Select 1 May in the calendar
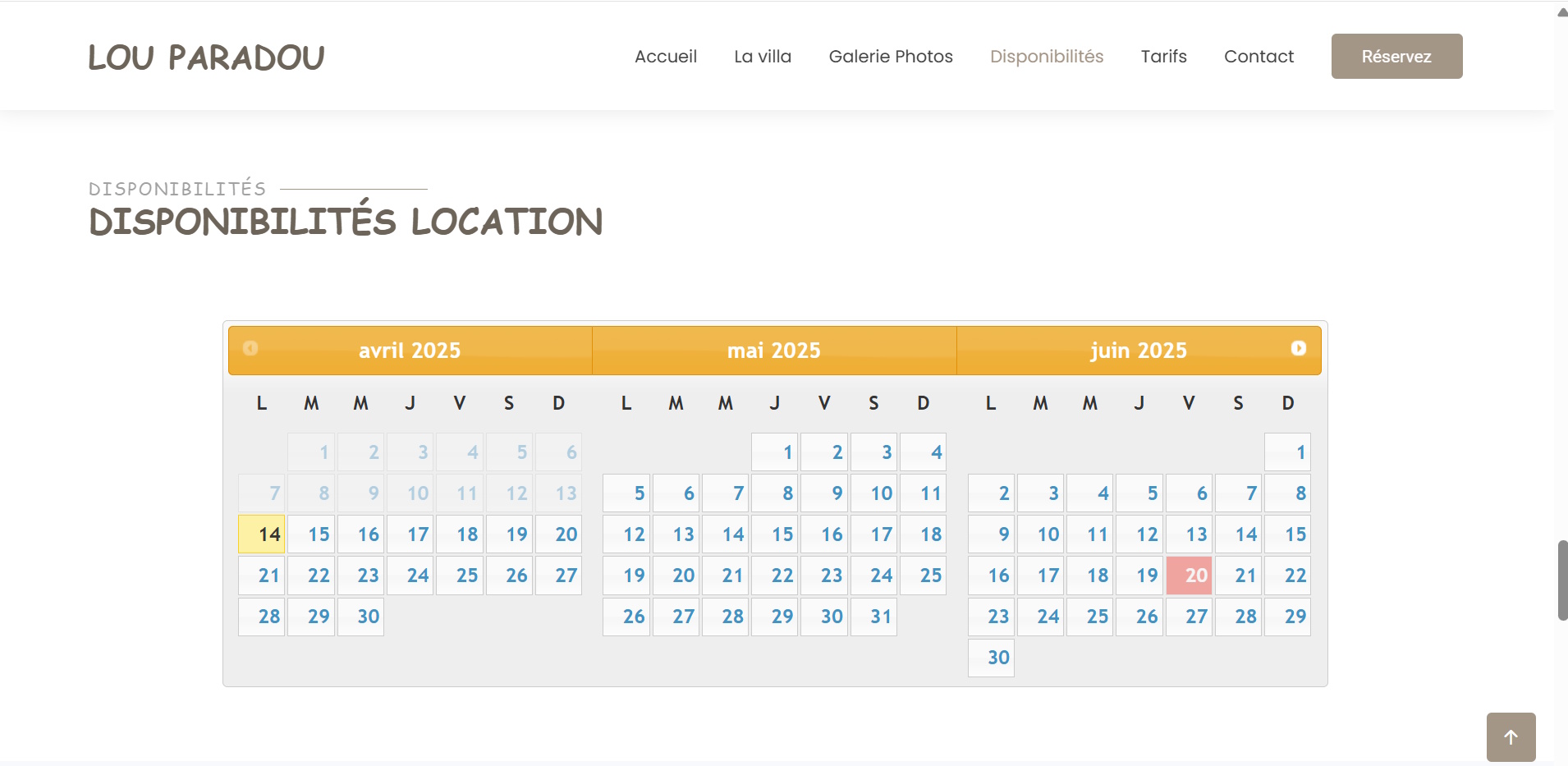This screenshot has width=1568, height=766. click(774, 452)
